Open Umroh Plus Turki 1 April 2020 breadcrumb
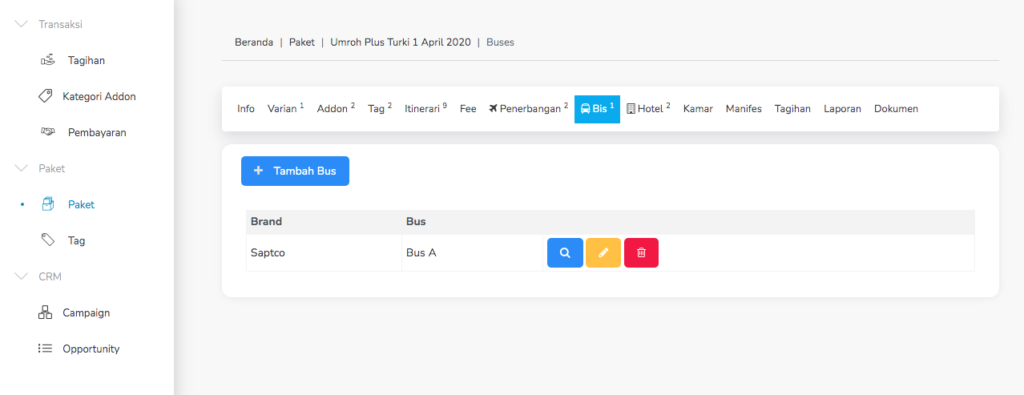 click(400, 42)
